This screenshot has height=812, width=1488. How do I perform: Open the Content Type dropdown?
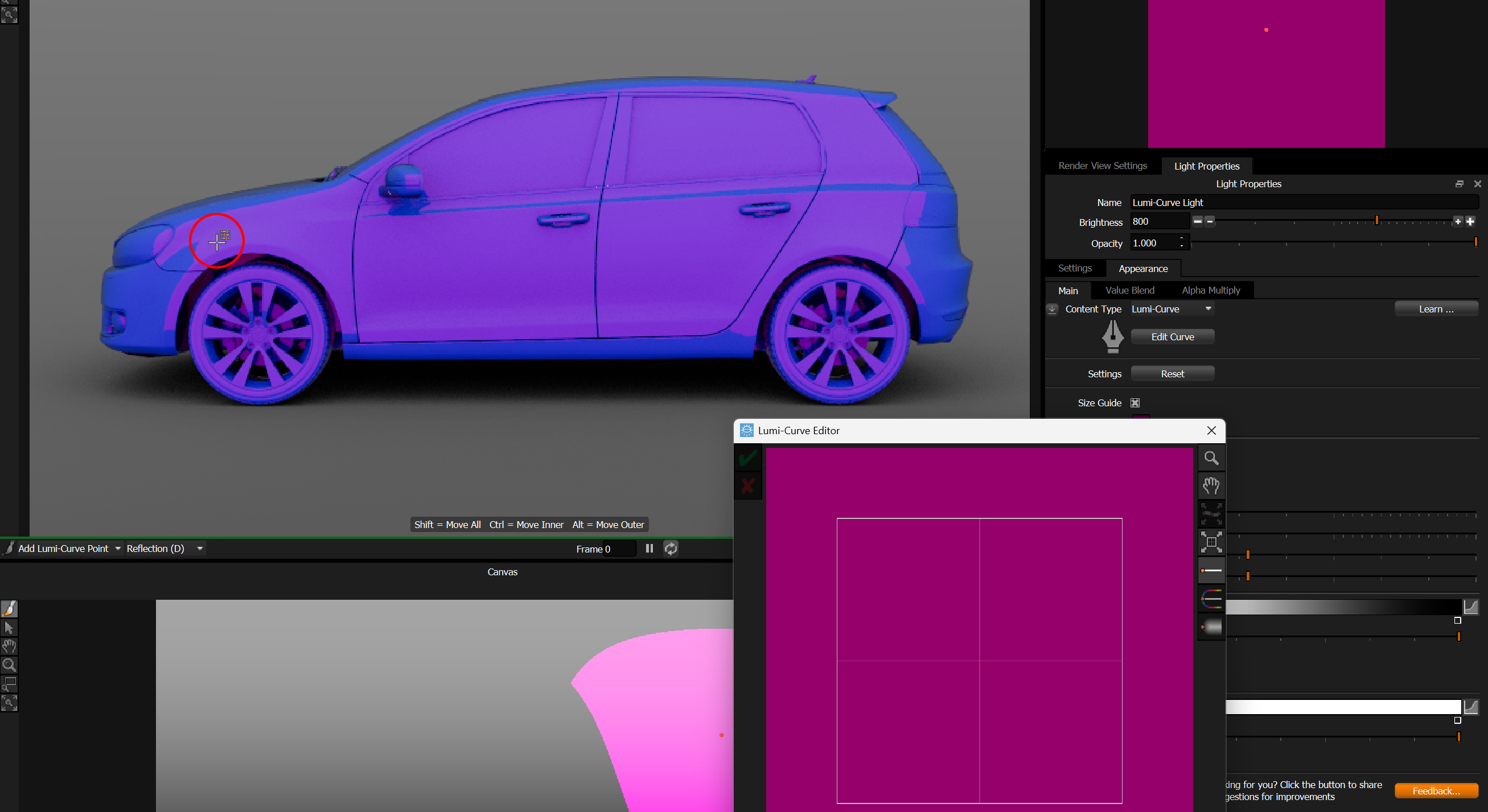point(1207,309)
